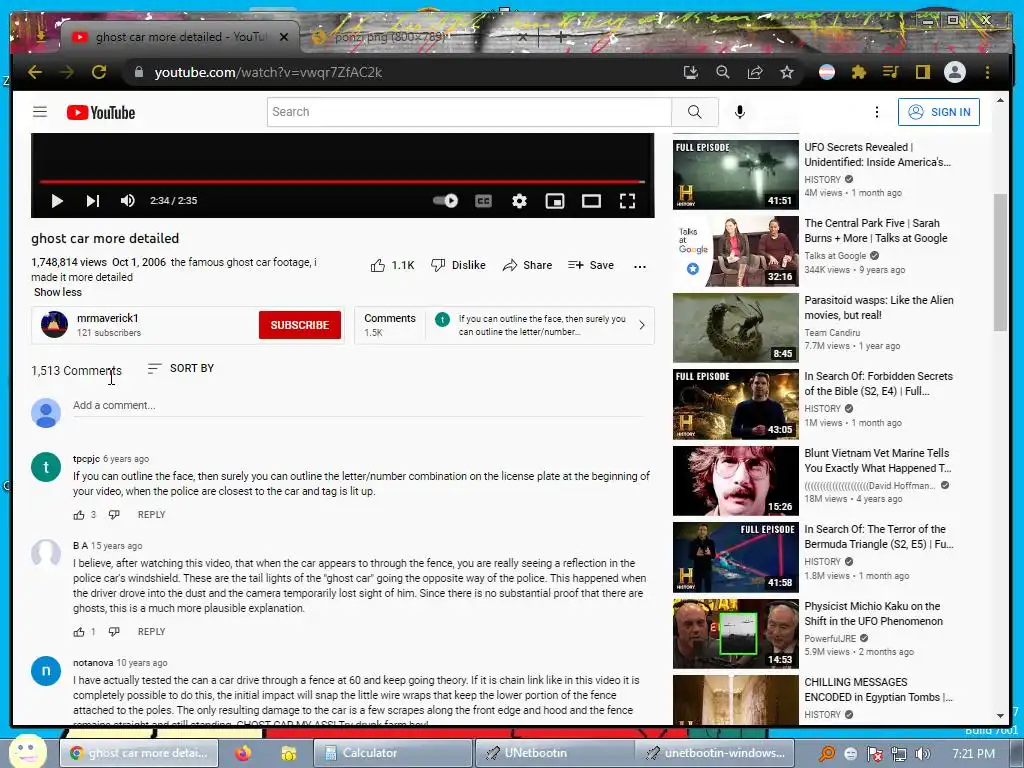Go to YouTube home via the logo
Viewport: 1024px width, 768px height.
click(x=101, y=112)
